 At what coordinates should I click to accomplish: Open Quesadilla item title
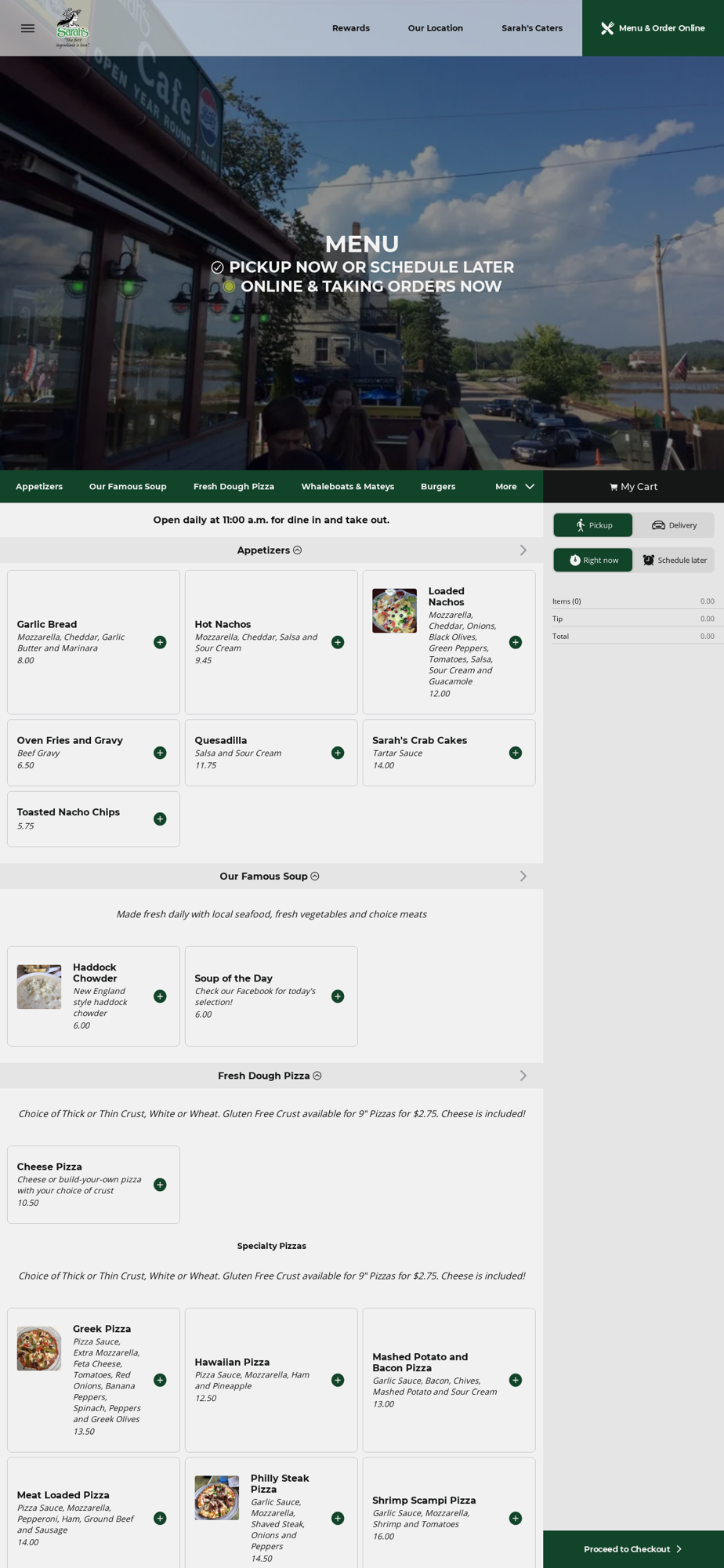[x=221, y=740]
